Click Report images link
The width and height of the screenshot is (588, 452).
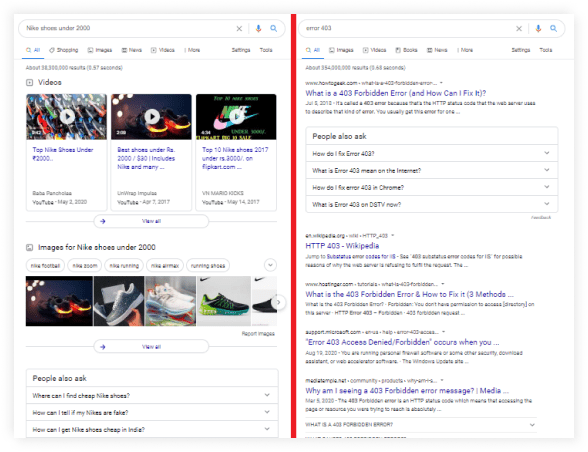pyautogui.click(x=258, y=333)
